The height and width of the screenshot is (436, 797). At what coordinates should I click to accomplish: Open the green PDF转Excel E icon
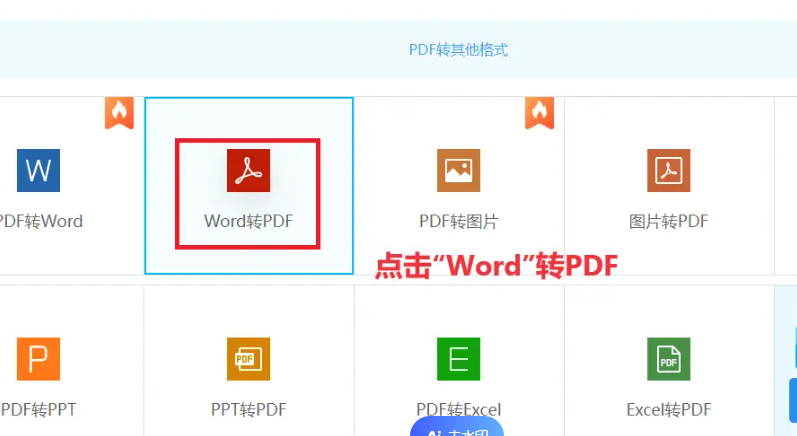[458, 359]
